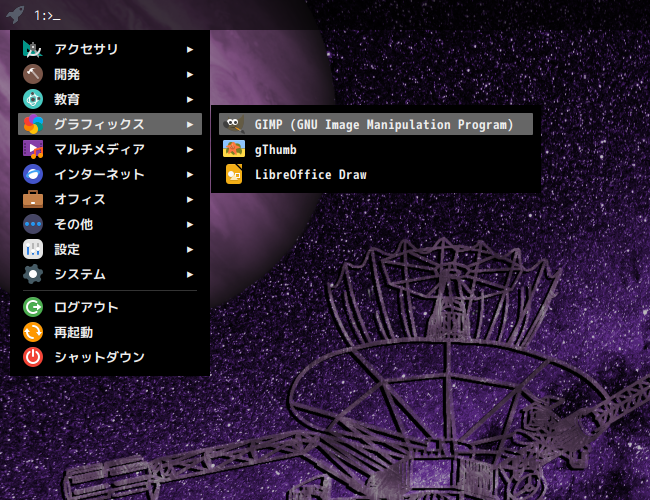Click the 1:>_ workspace indicator in top bar
Screen dimensions: 650x500
point(47,16)
